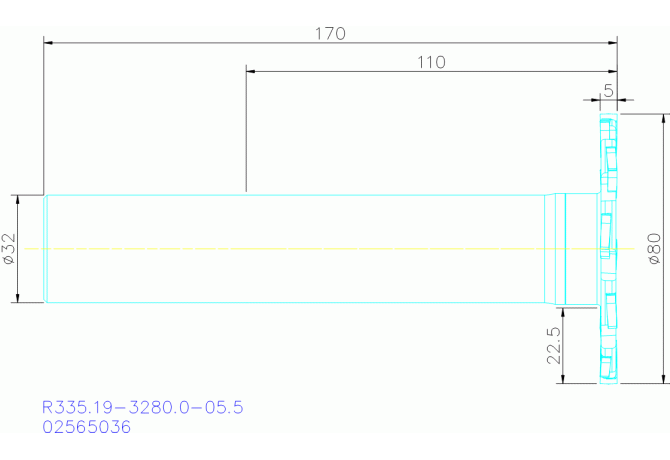Image resolution: width=670 pixels, height=460 pixels.
Task: Select the 110 length dimension text
Action: tap(431, 62)
